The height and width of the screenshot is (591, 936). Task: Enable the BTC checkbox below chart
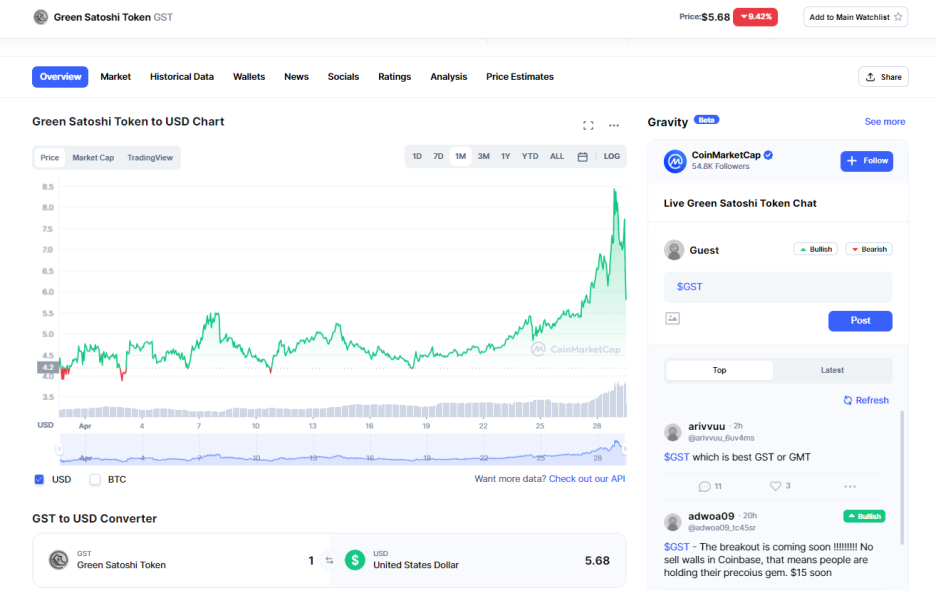pos(95,479)
